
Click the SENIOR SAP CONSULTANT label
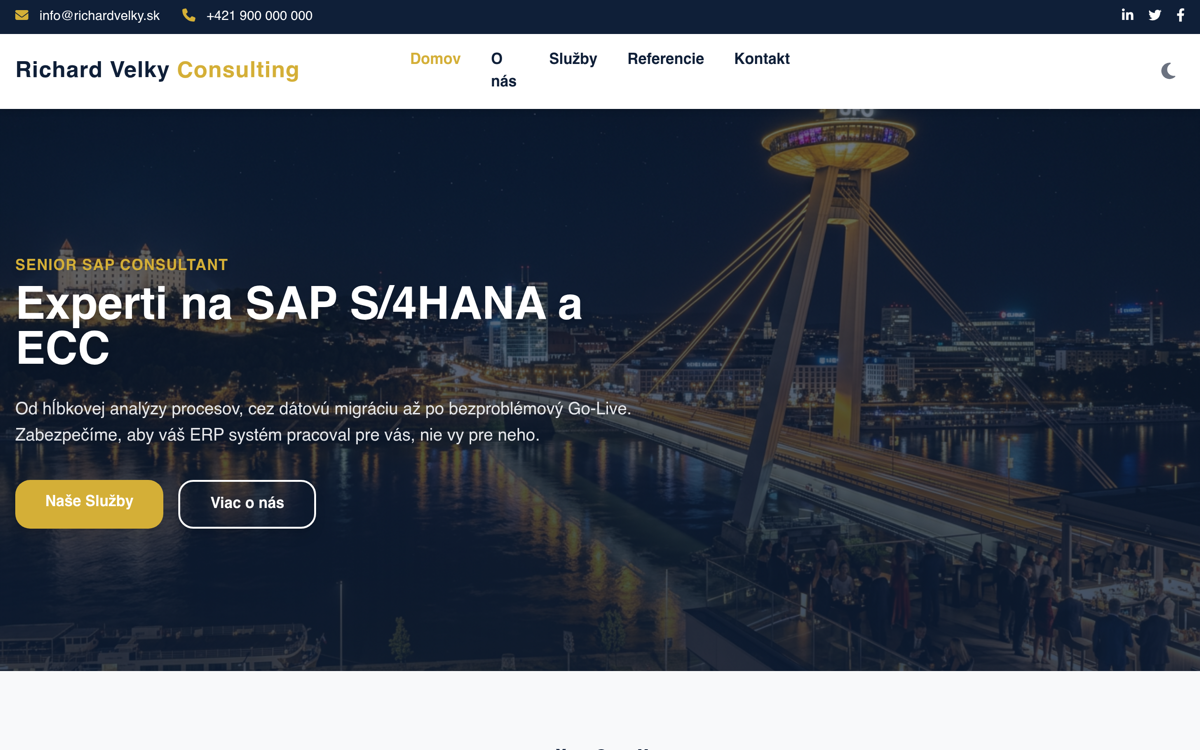point(120,264)
